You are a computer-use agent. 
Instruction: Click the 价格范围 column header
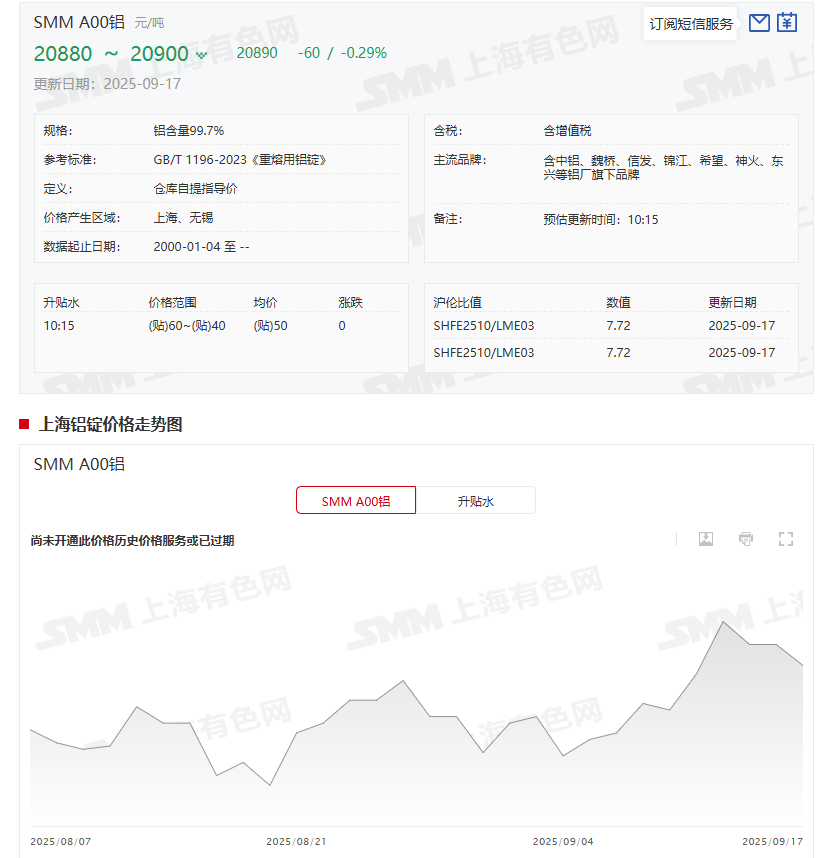[x=172, y=303]
